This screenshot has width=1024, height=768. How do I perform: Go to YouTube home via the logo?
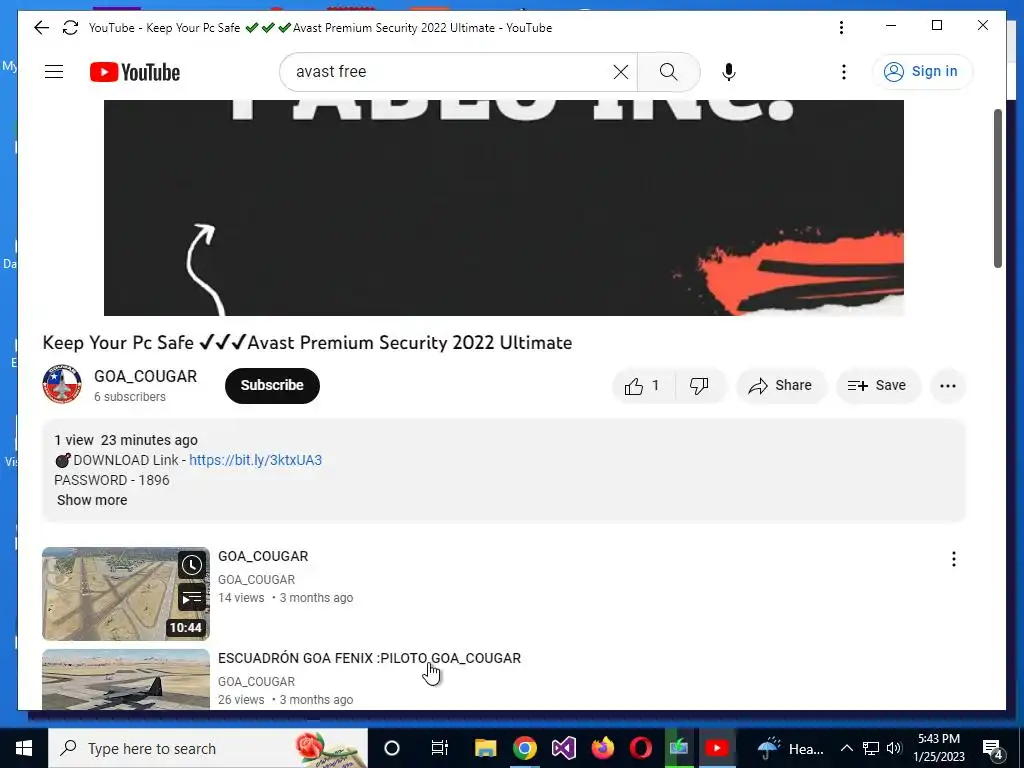[135, 72]
